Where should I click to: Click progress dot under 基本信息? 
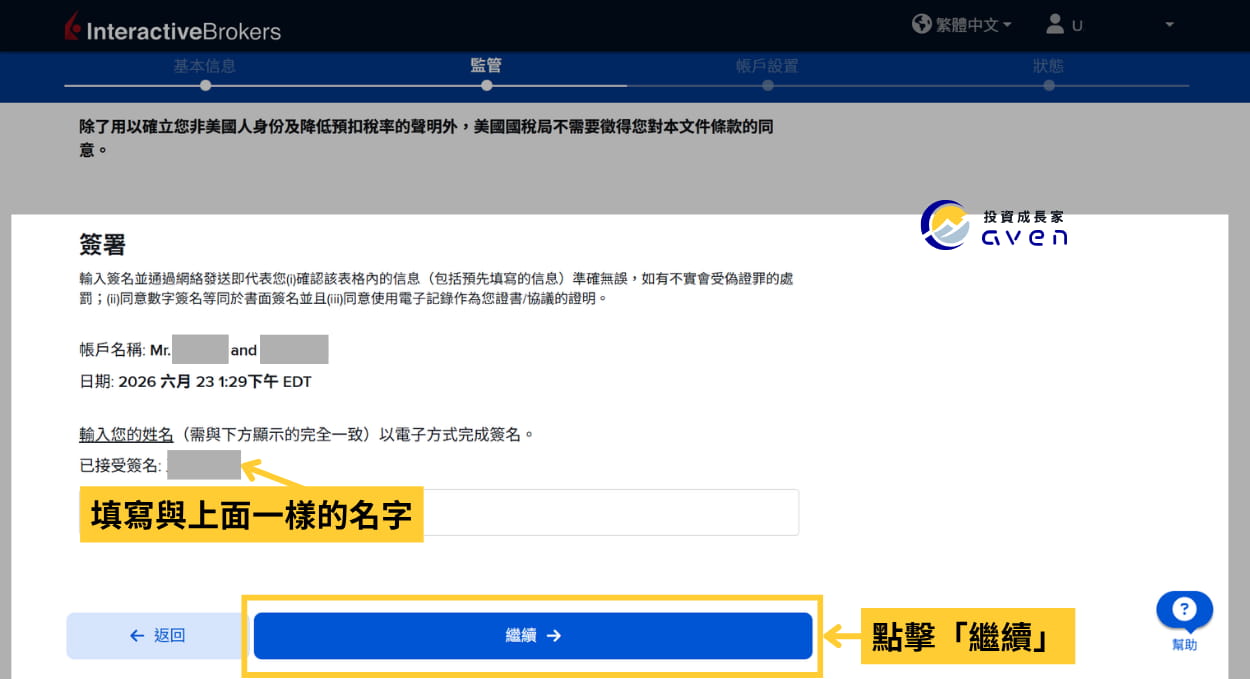point(205,85)
